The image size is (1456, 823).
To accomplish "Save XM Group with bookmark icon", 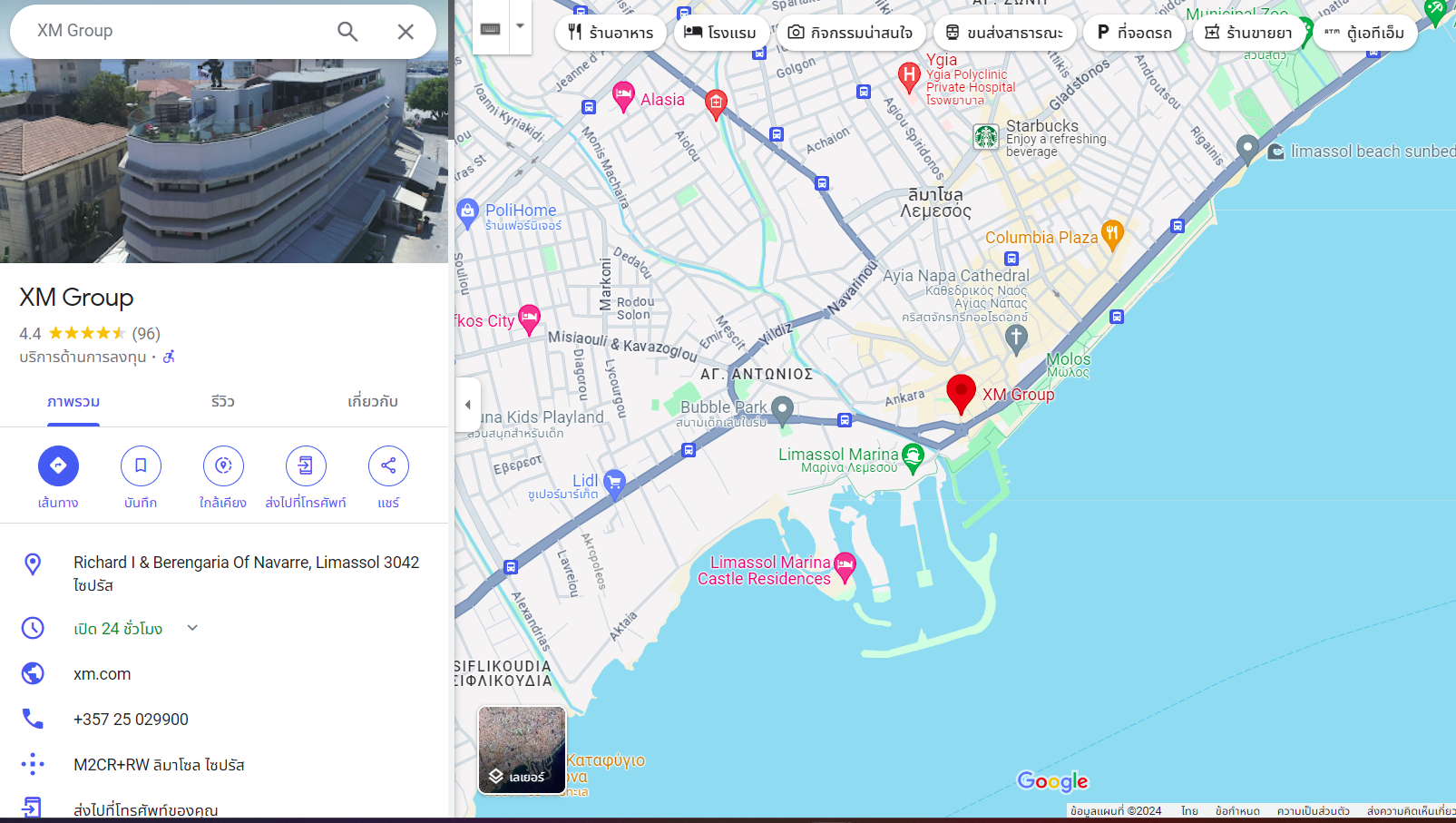I will click(x=141, y=465).
